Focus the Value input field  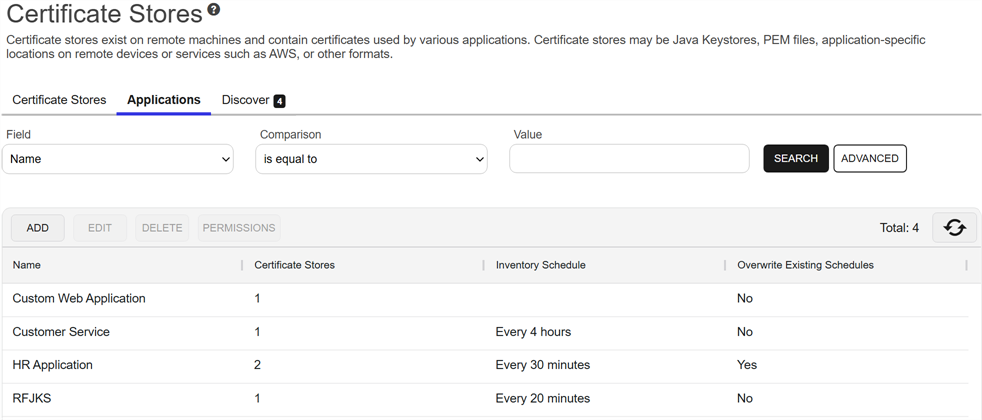point(629,158)
